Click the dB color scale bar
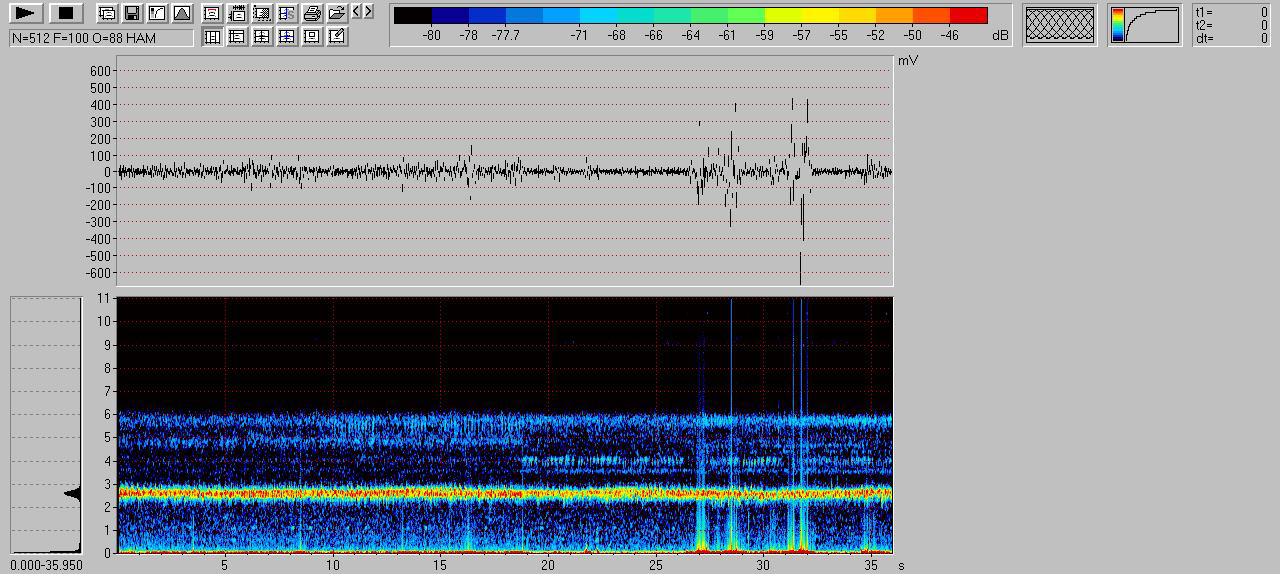Viewport: 1280px width, 574px height. (690, 16)
